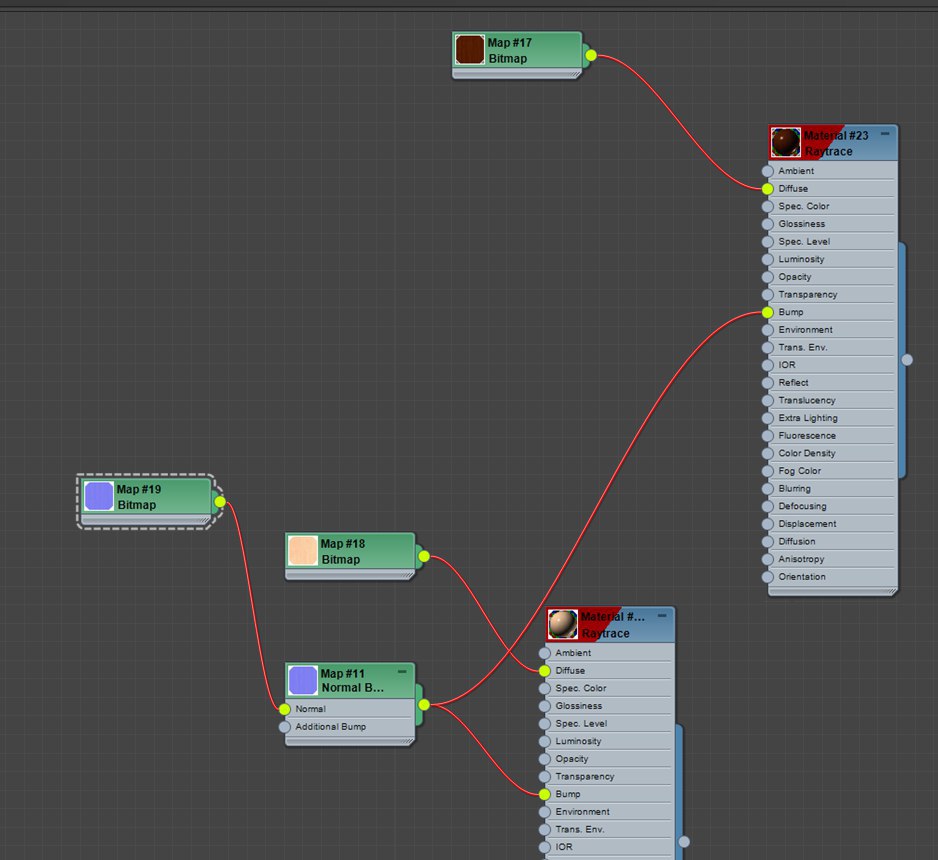The height and width of the screenshot is (860, 938).
Task: Click the Diffuse socket on Material #23
Action: [768, 189]
